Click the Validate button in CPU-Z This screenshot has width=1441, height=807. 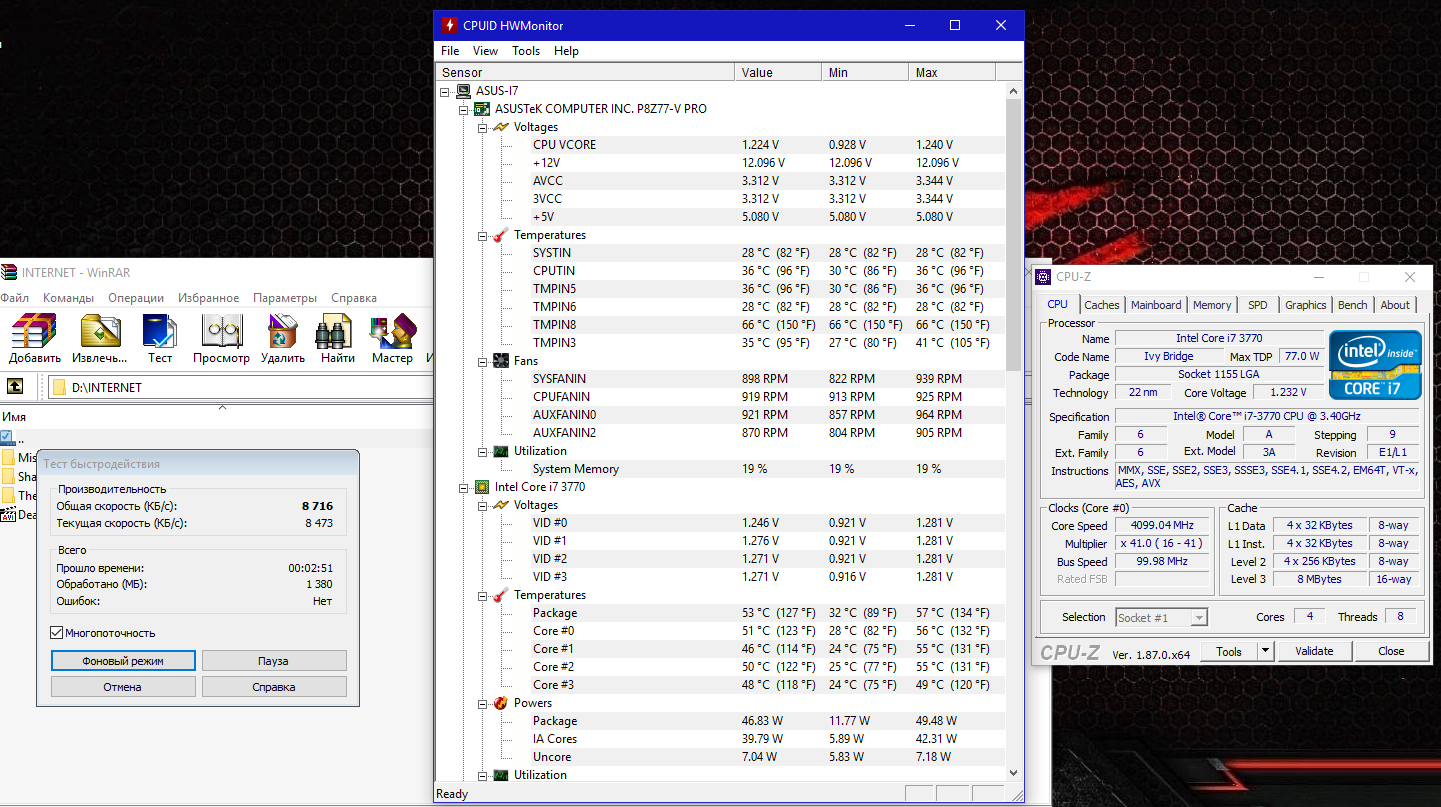tap(1314, 651)
